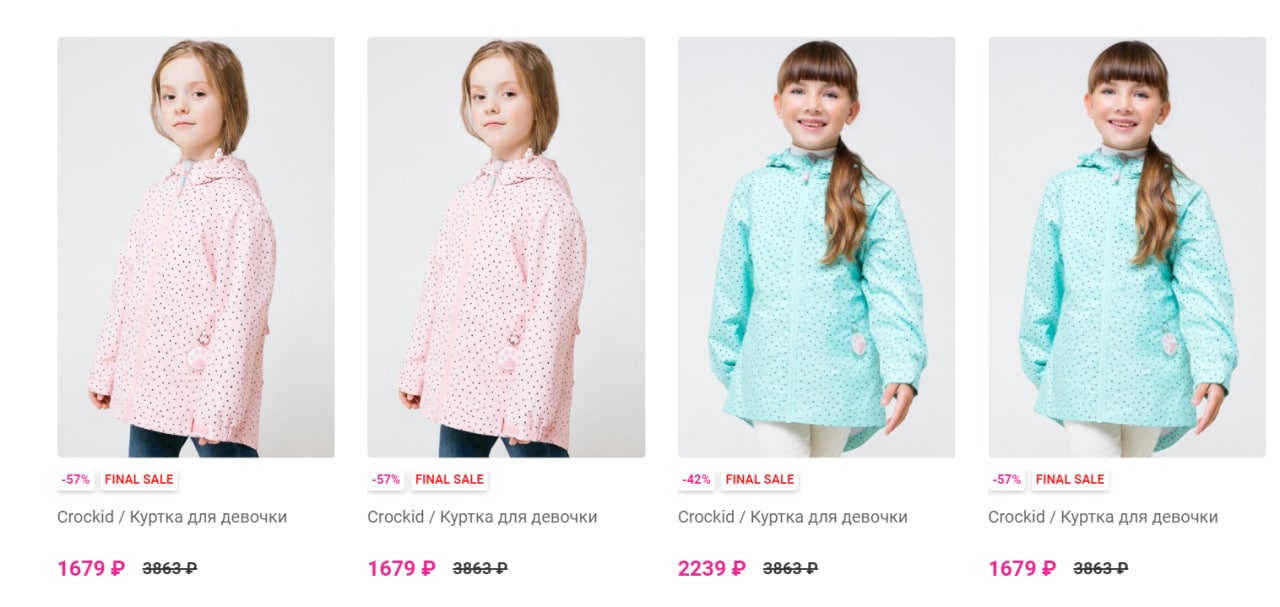1280x607 pixels.
Task: Click the -57% badge on first product
Action: tap(75, 479)
